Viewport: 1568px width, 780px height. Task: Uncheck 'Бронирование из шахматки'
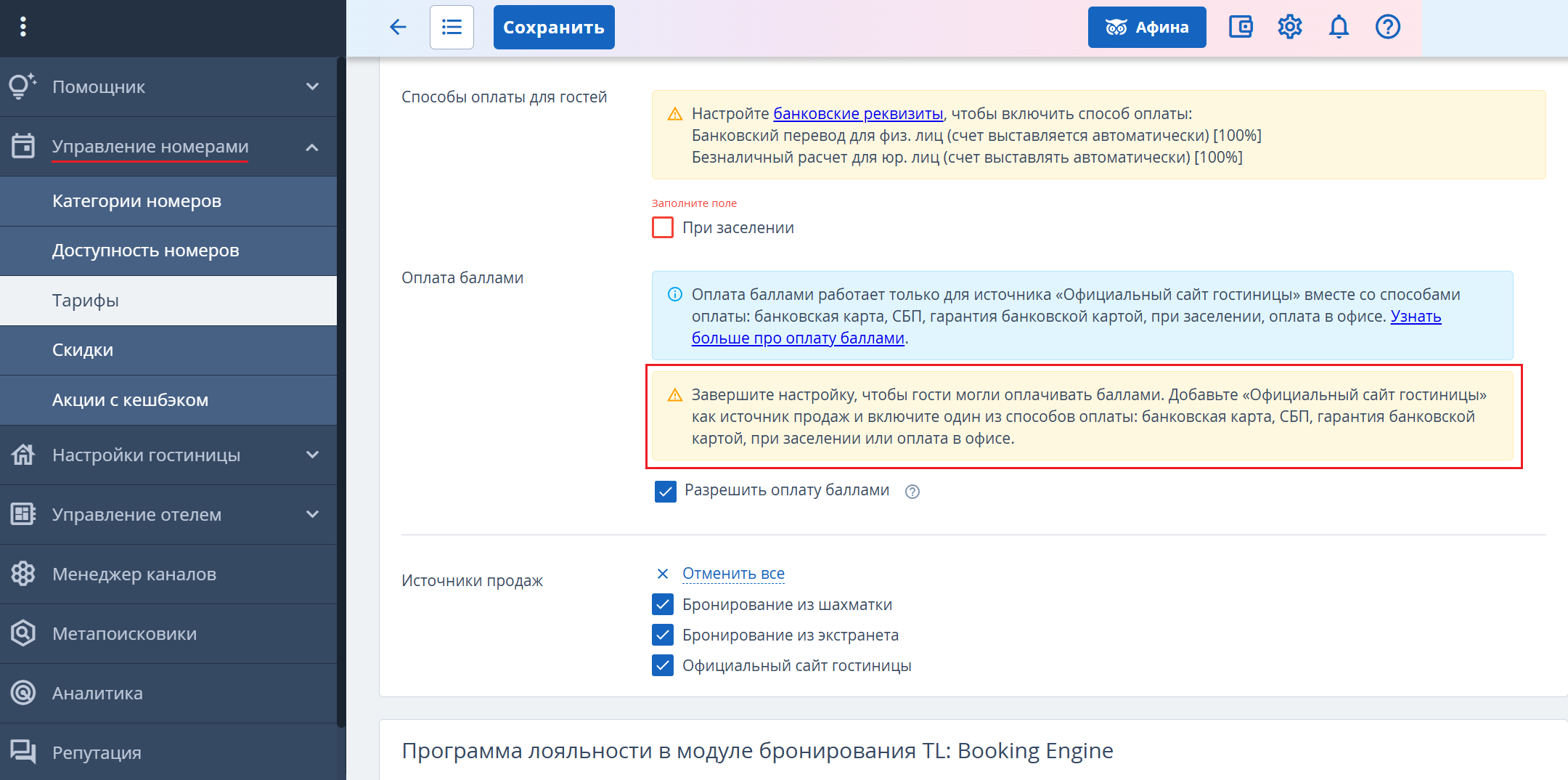click(663, 604)
